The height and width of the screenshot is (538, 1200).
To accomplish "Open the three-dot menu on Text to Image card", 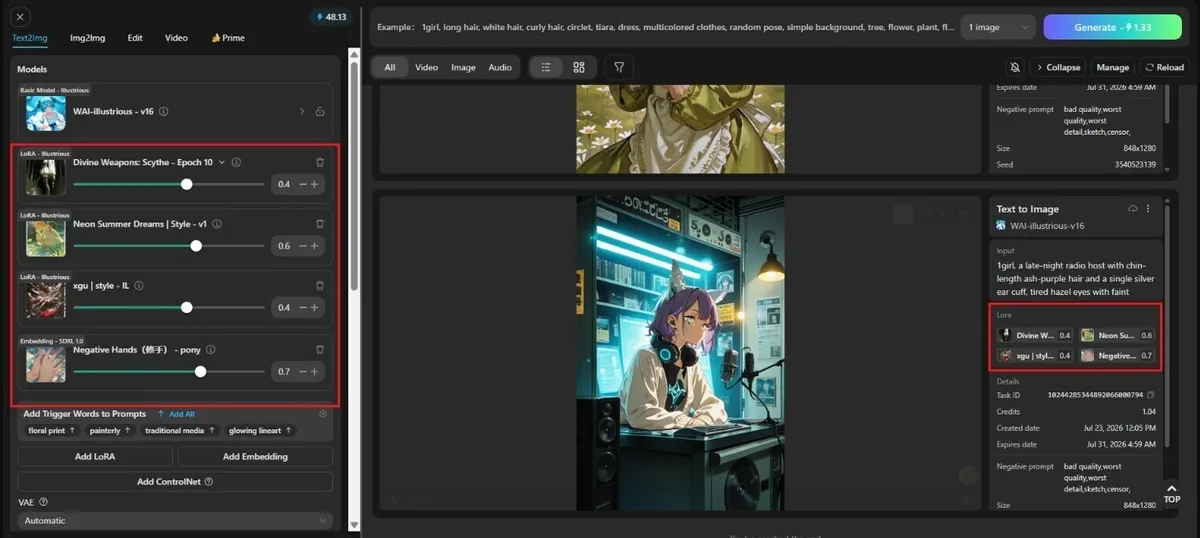I will tap(1148, 209).
